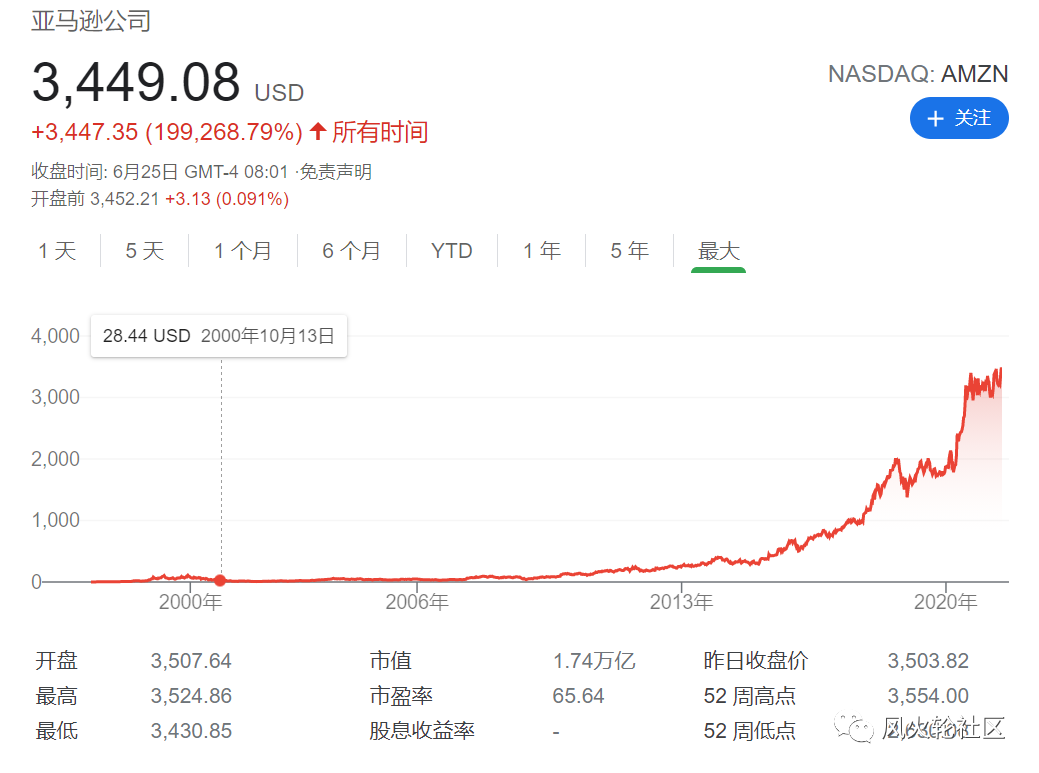Click the blue 关注 follow button
This screenshot has height=773, width=1039.
click(959, 119)
